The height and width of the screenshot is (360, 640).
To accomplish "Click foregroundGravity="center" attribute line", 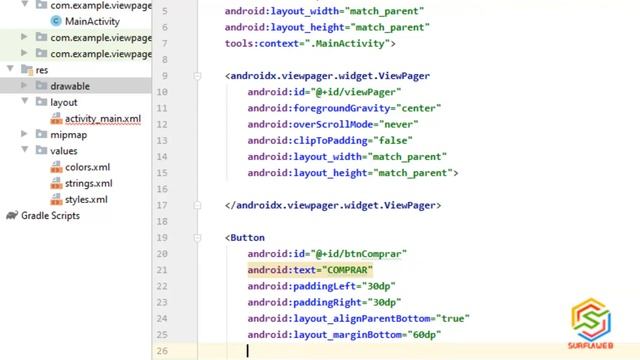I will (344, 108).
